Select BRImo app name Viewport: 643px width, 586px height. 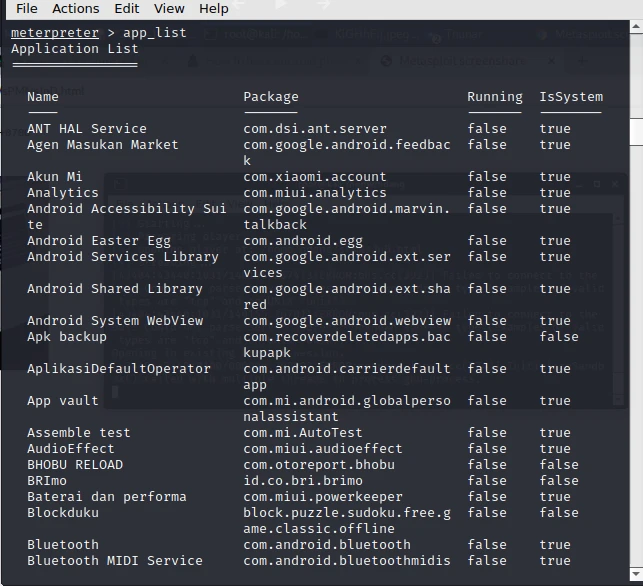(47, 481)
